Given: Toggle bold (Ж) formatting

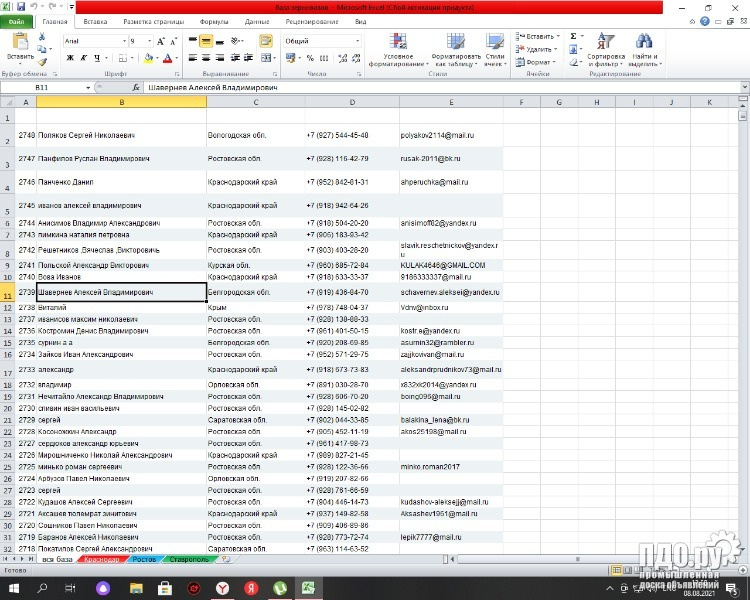Looking at the screenshot, I should pos(70,58).
